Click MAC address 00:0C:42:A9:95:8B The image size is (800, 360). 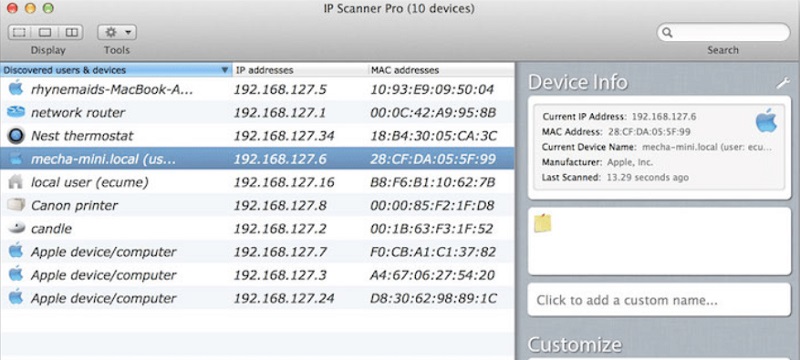433,113
